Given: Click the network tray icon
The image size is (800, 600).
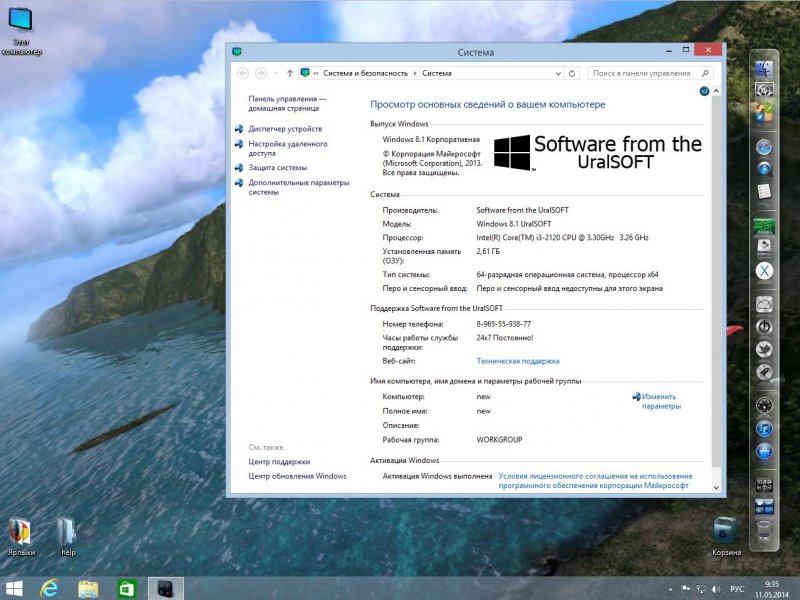Looking at the screenshot, I should (701, 589).
